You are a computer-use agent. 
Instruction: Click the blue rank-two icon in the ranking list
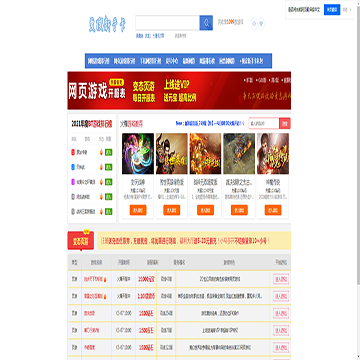73,167
